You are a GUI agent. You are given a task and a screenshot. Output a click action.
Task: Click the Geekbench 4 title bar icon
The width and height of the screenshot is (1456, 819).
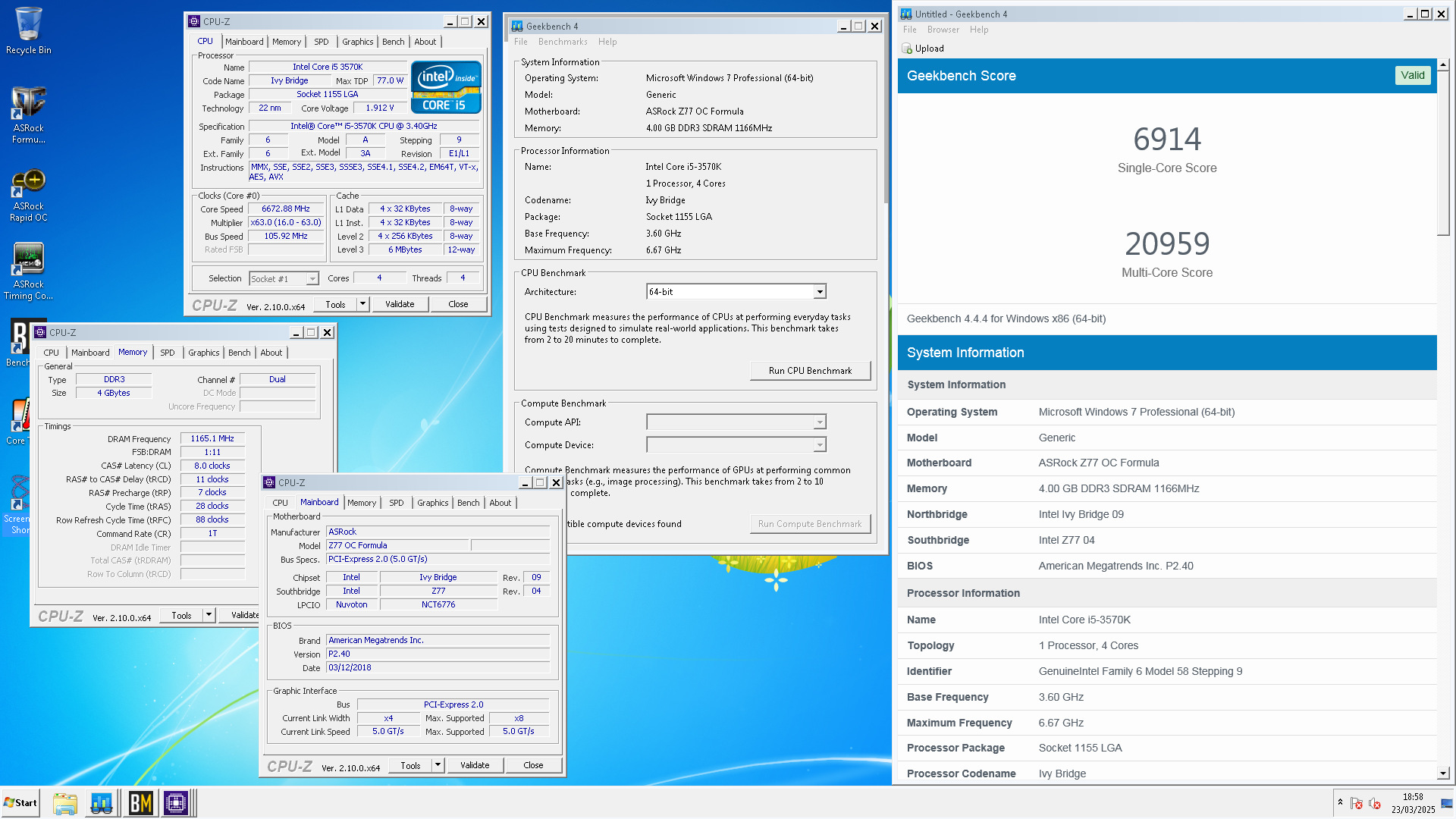pos(517,27)
